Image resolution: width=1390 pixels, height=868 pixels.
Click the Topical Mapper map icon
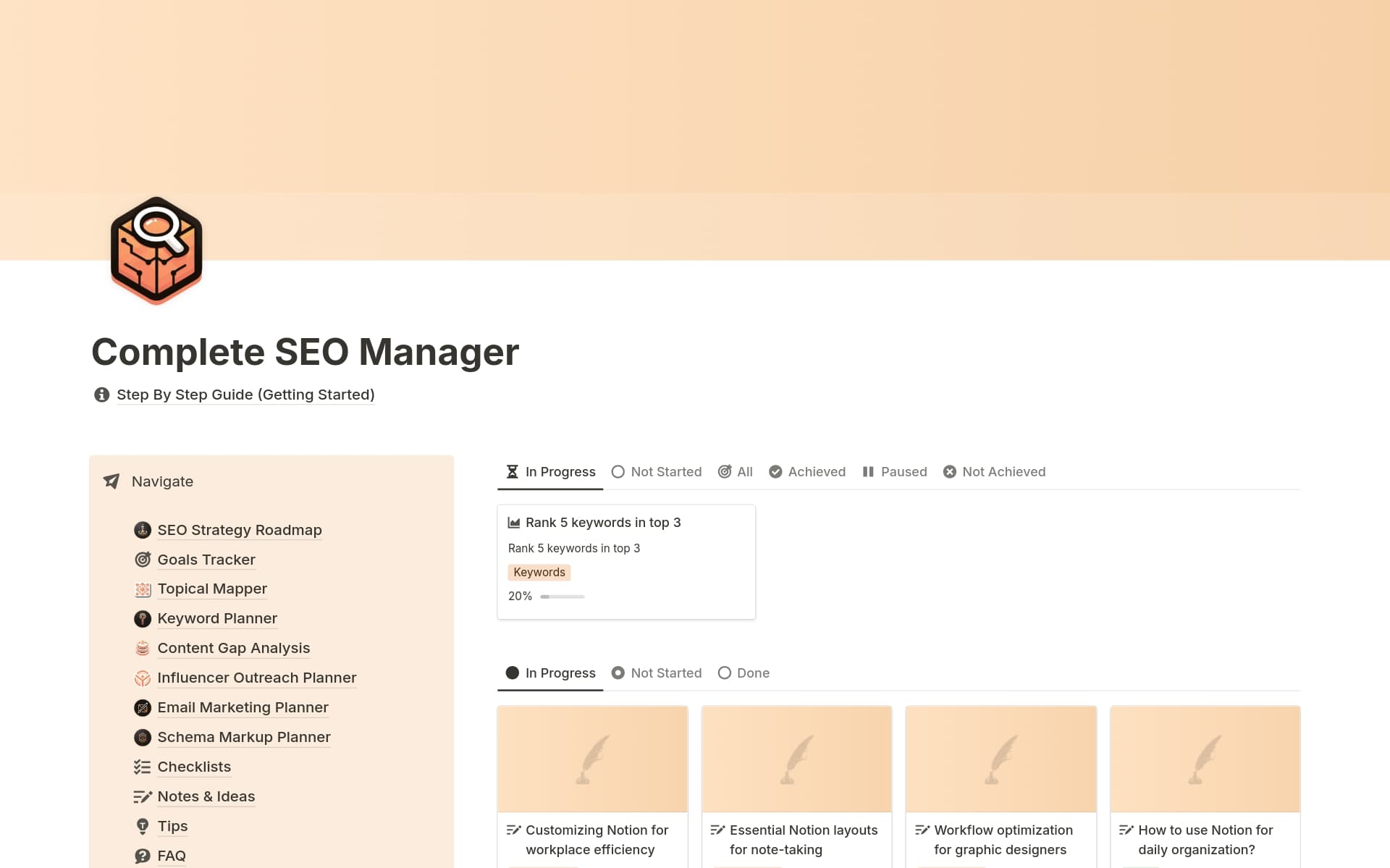click(143, 589)
